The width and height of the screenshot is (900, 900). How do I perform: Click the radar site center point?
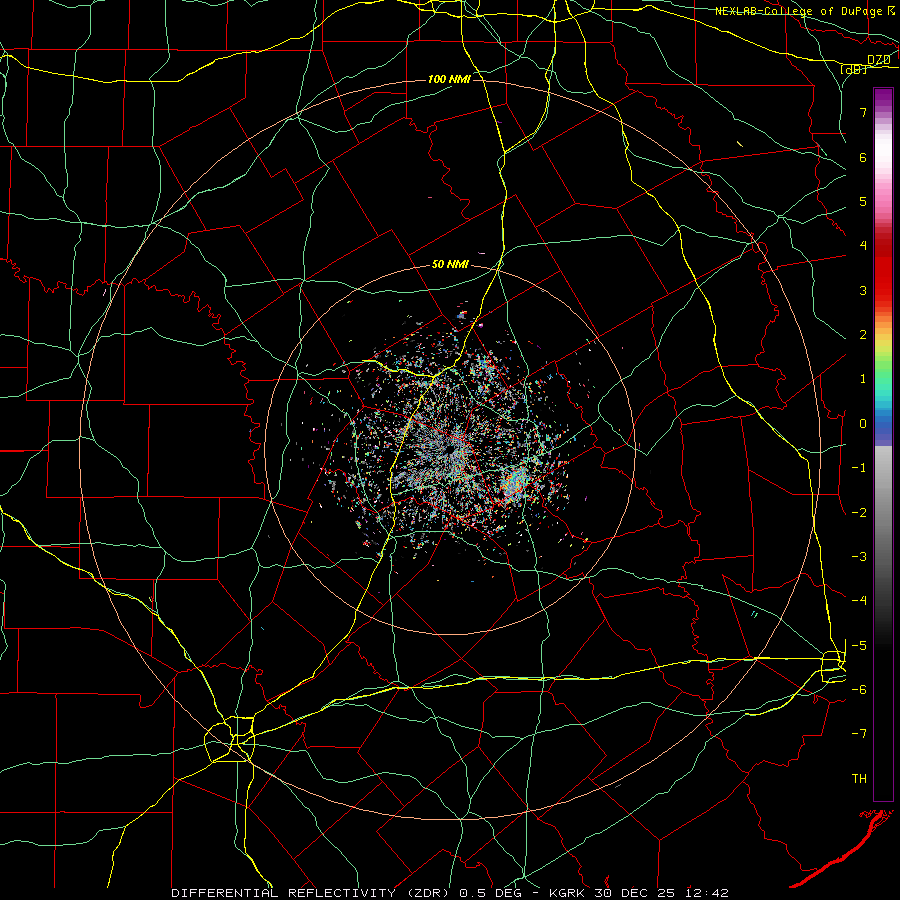(451, 449)
